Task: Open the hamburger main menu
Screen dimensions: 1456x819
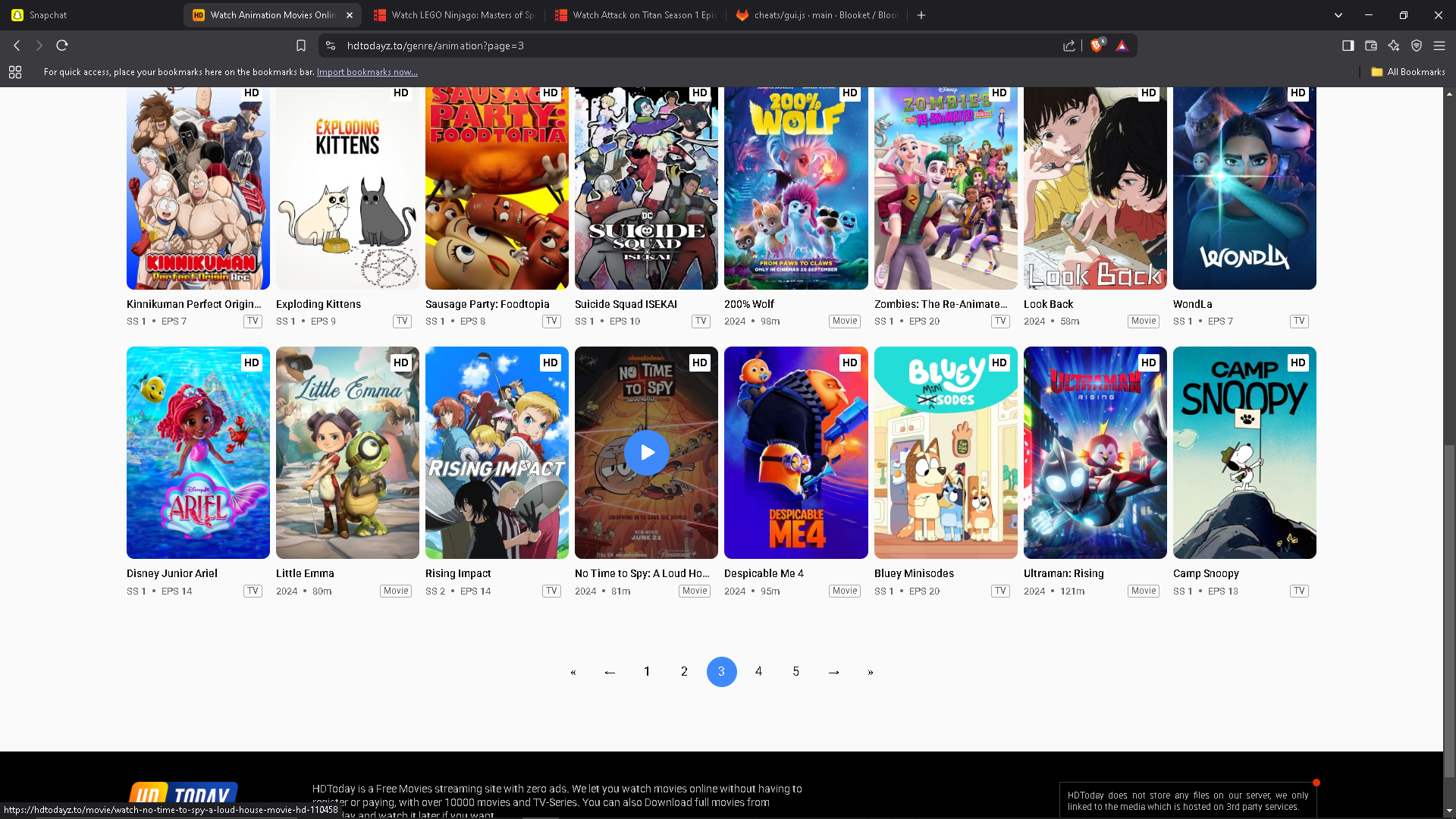Action: tap(1439, 45)
